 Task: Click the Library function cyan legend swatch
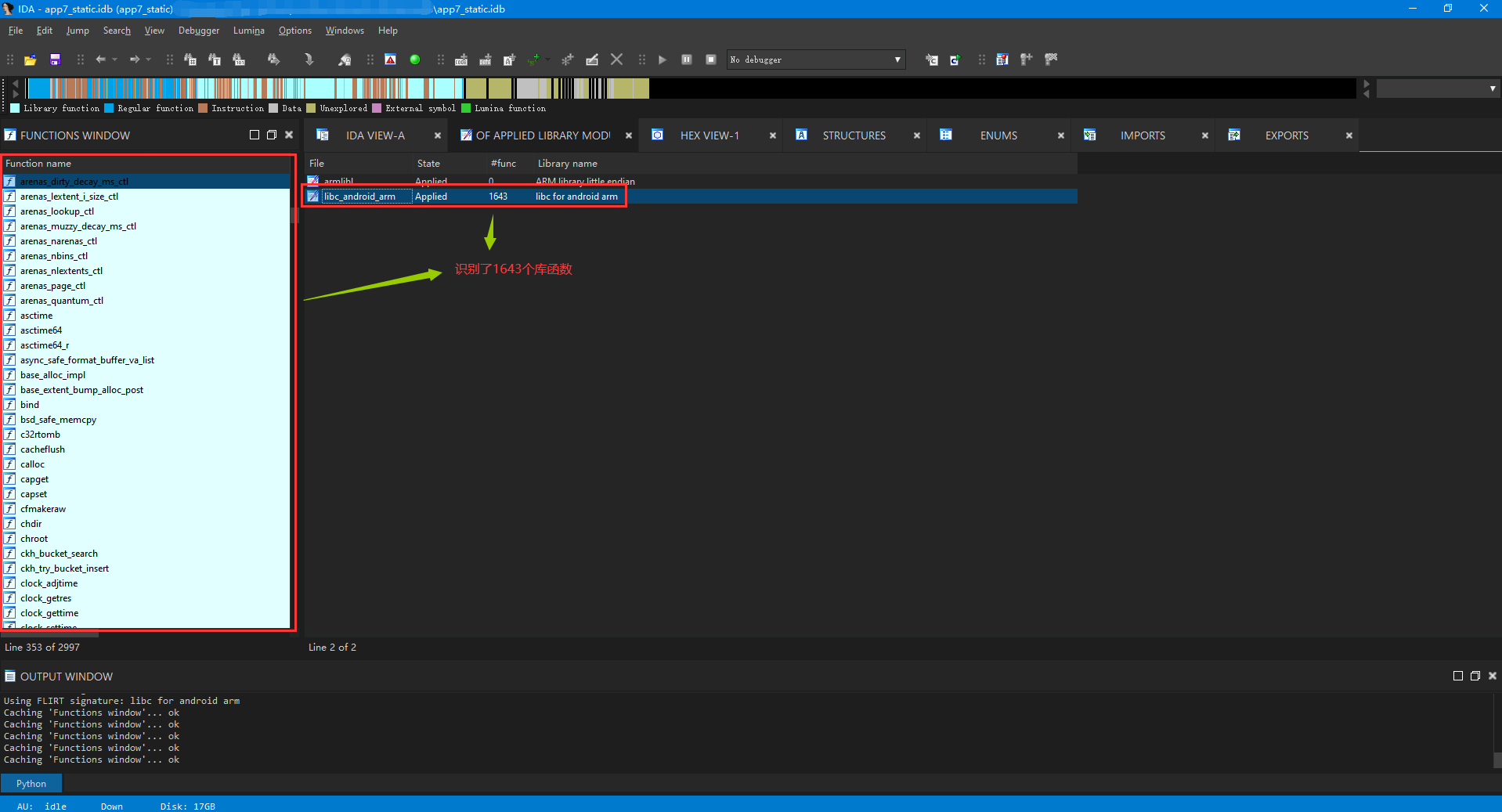15,108
